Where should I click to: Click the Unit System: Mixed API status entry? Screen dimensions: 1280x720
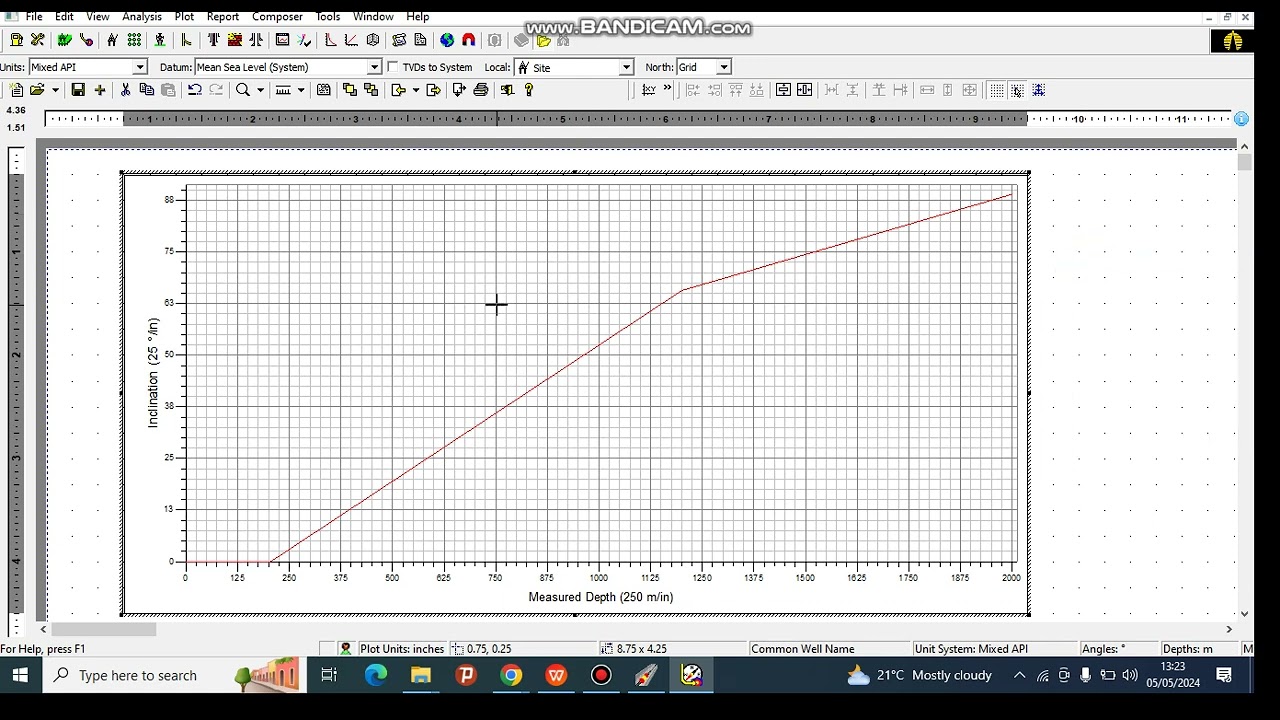(x=971, y=649)
